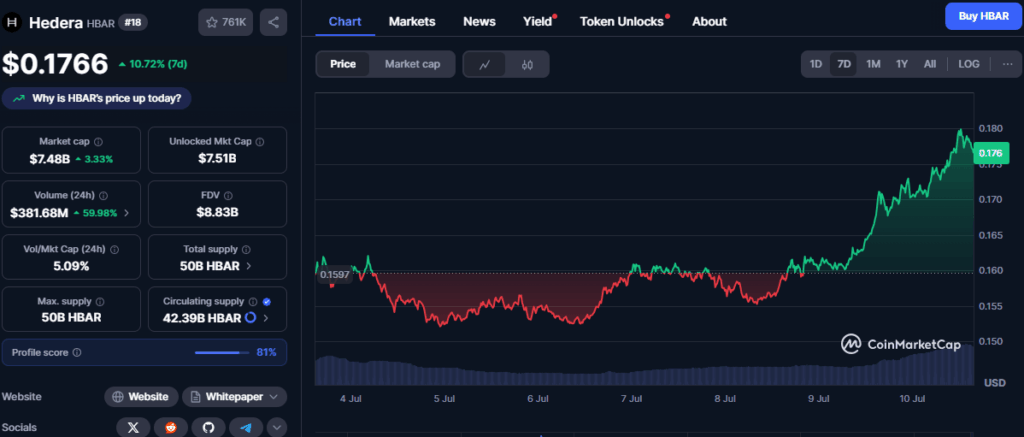Open the share icon button

(273, 22)
